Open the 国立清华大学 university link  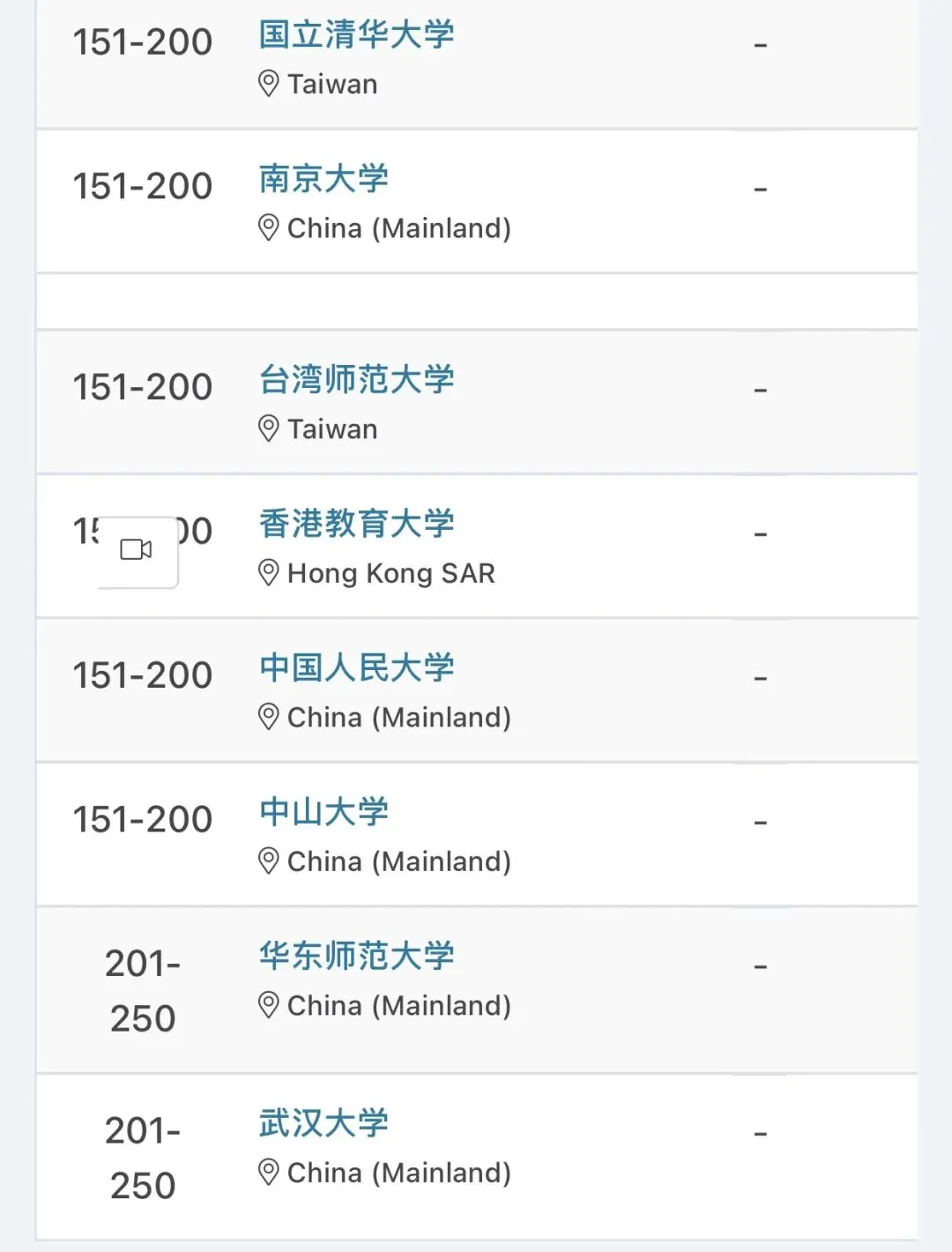coord(356,34)
